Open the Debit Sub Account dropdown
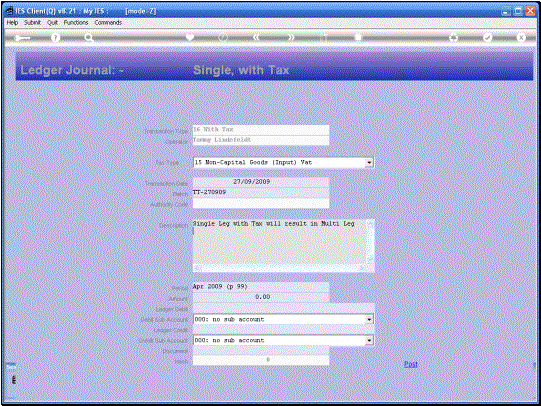Viewport: 541px width, 406px height. 369,319
